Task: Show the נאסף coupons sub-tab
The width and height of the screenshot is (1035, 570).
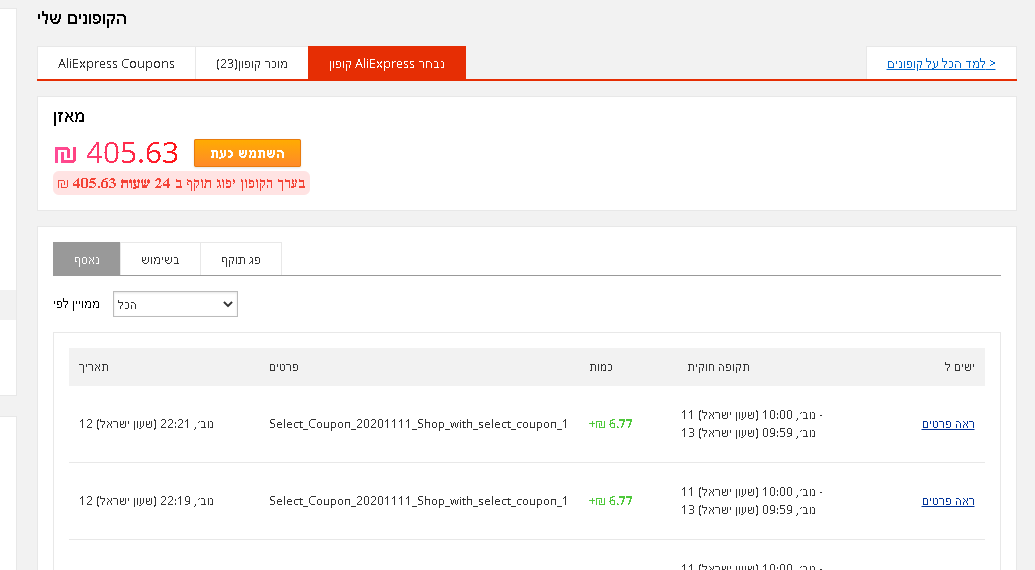Action: (x=86, y=259)
